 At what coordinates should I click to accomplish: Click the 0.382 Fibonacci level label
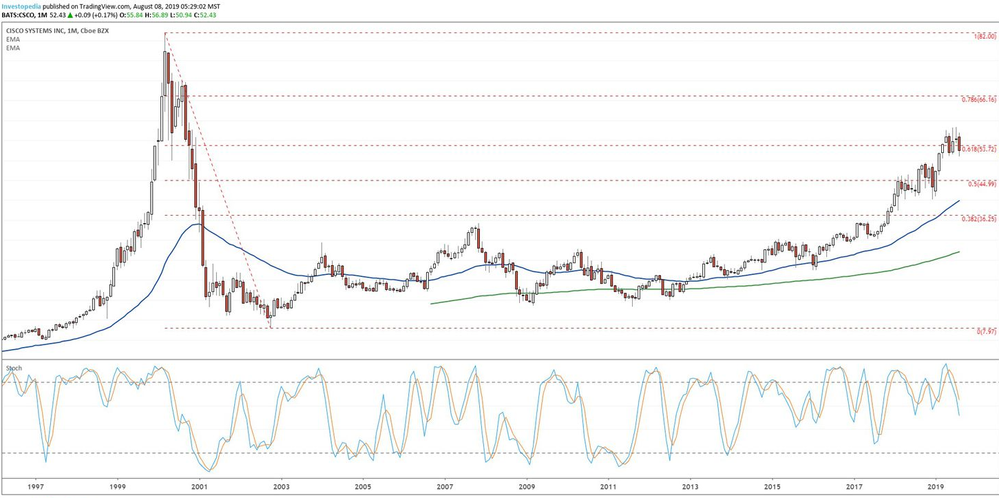click(975, 219)
